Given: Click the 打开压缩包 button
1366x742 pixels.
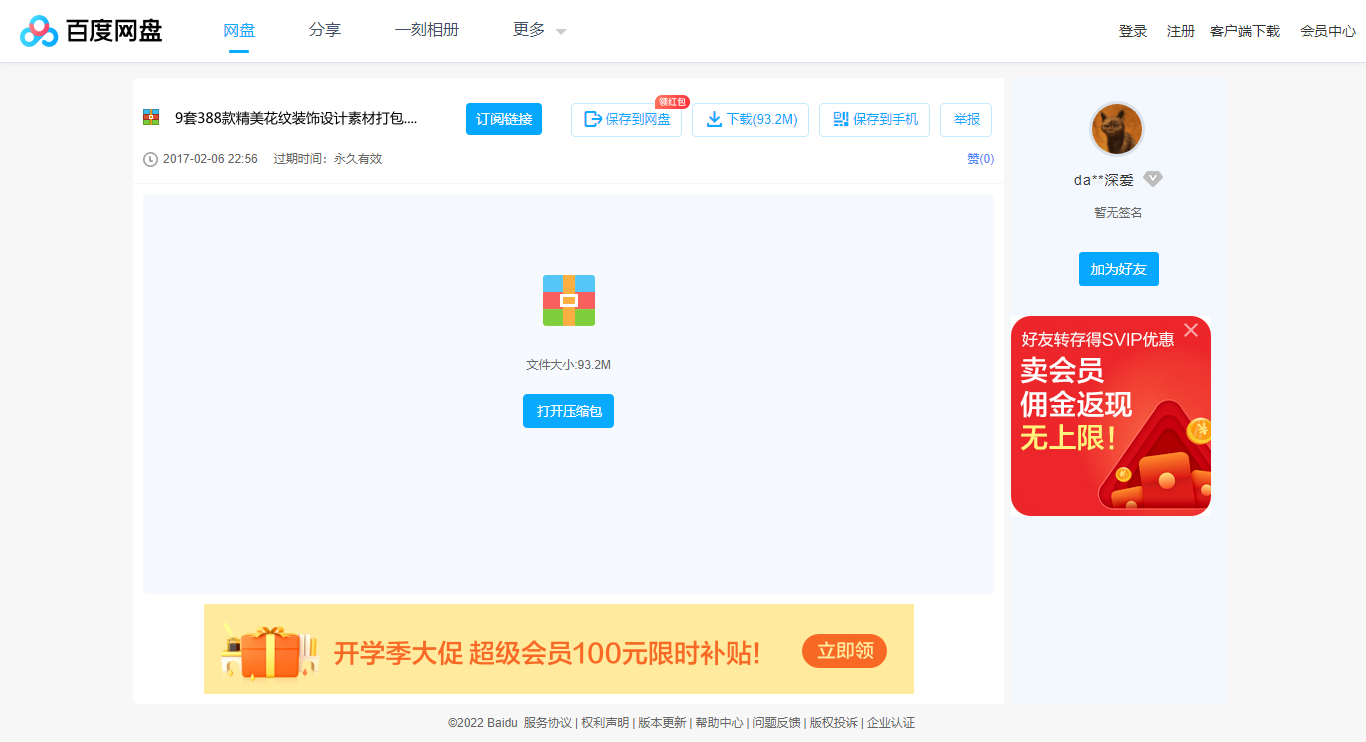Looking at the screenshot, I should 568,410.
